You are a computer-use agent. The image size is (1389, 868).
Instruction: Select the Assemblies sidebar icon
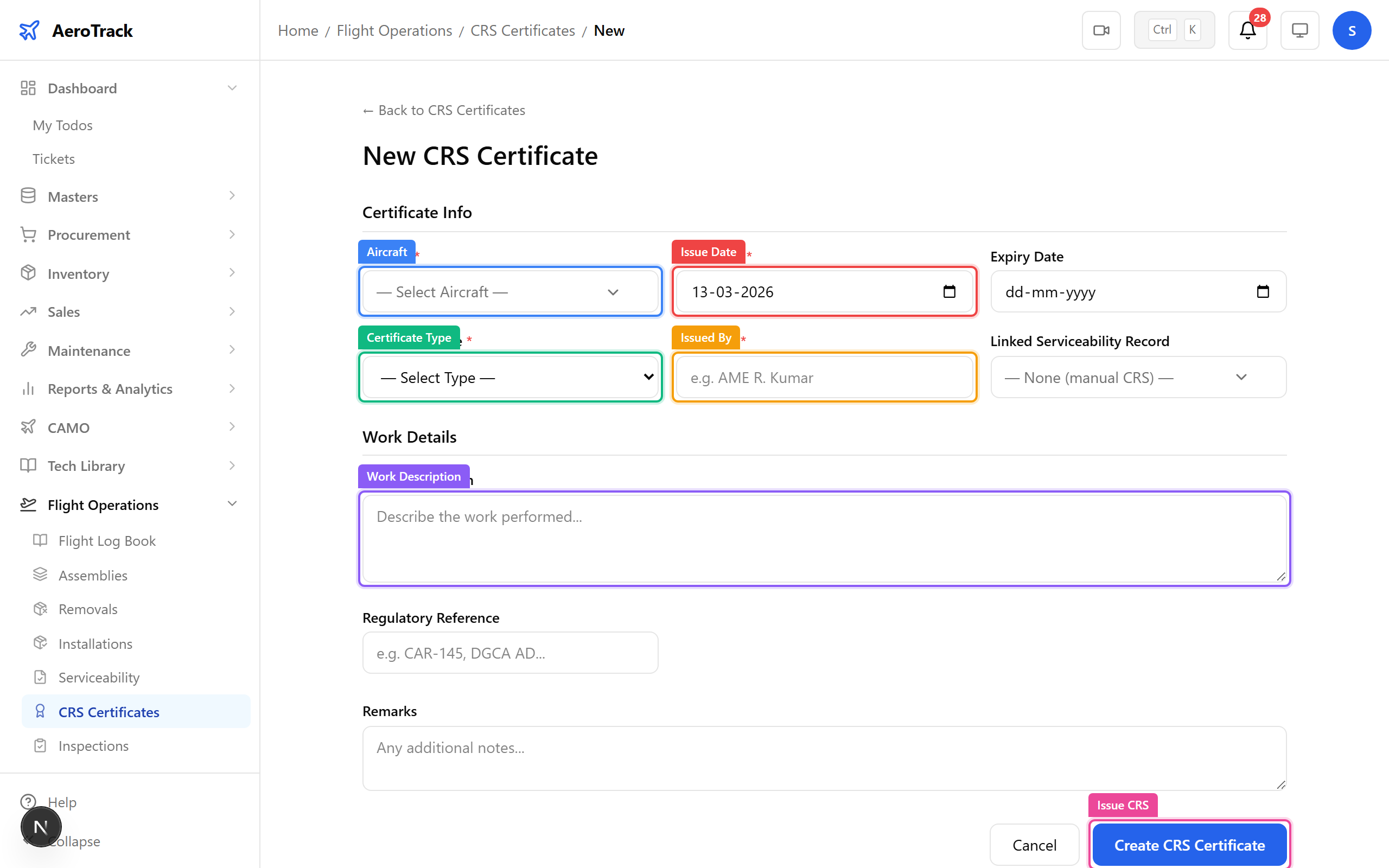pos(40,574)
